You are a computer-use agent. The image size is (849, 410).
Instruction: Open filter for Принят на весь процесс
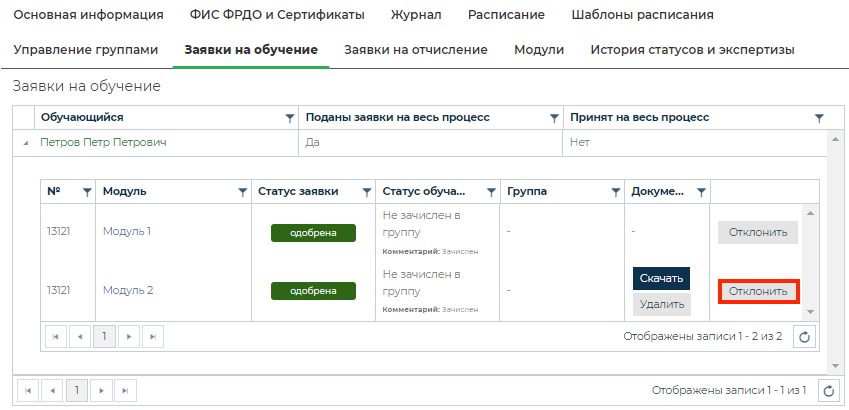819,118
